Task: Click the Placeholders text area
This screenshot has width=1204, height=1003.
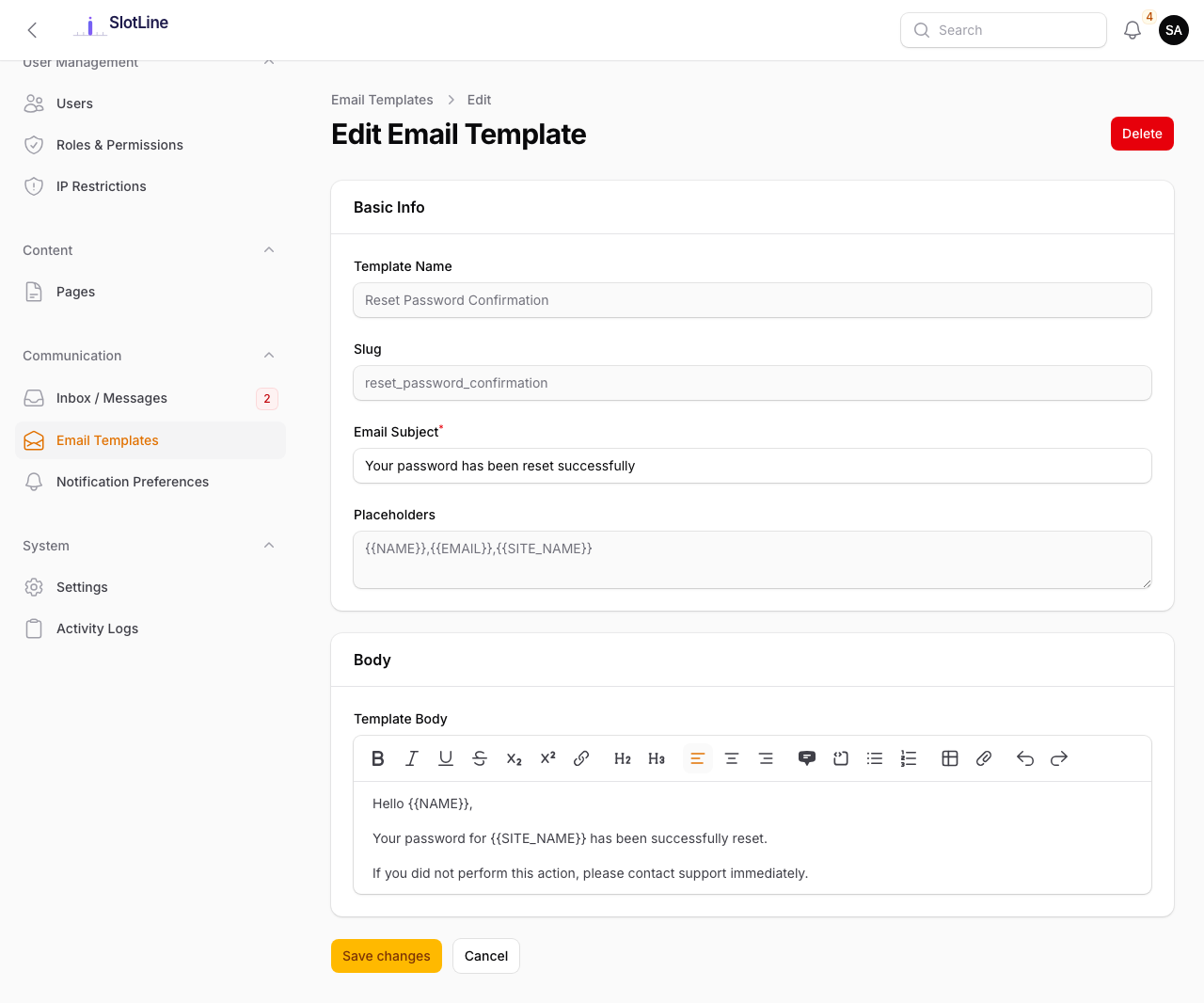Action: 752,560
